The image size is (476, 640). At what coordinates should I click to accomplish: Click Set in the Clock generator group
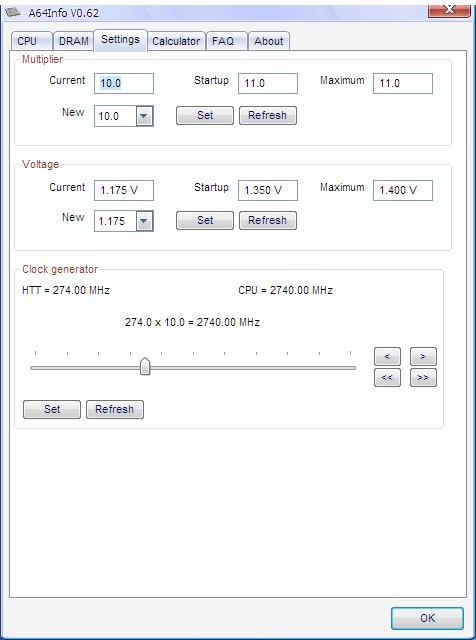point(52,409)
